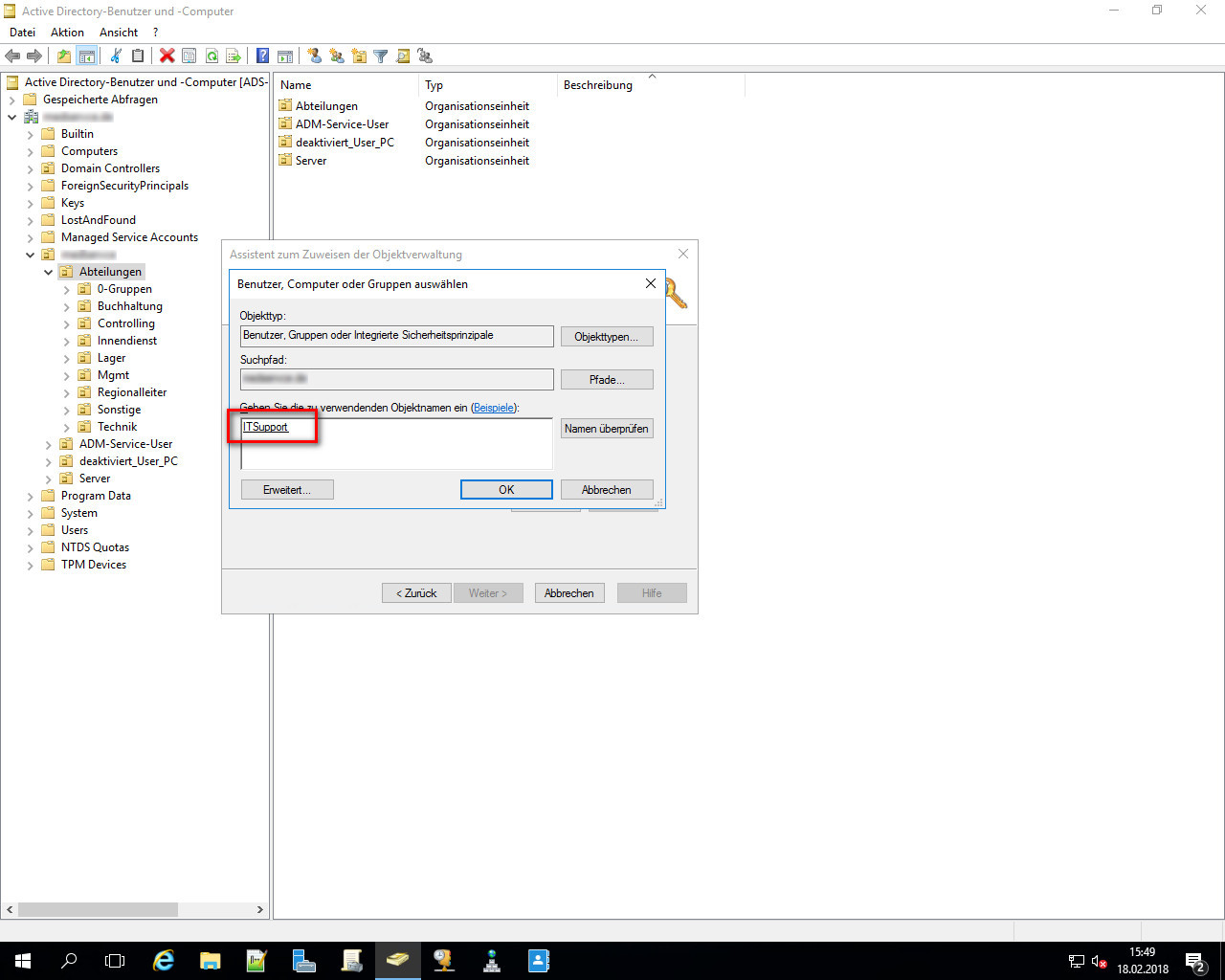Click the red Delete icon in toolbar

coord(167,56)
